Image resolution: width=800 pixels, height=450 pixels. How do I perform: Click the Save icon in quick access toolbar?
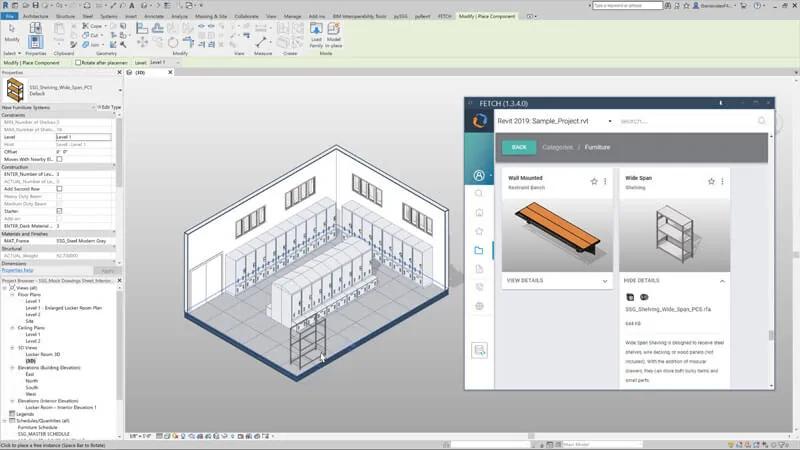pyautogui.click(x=35, y=5)
